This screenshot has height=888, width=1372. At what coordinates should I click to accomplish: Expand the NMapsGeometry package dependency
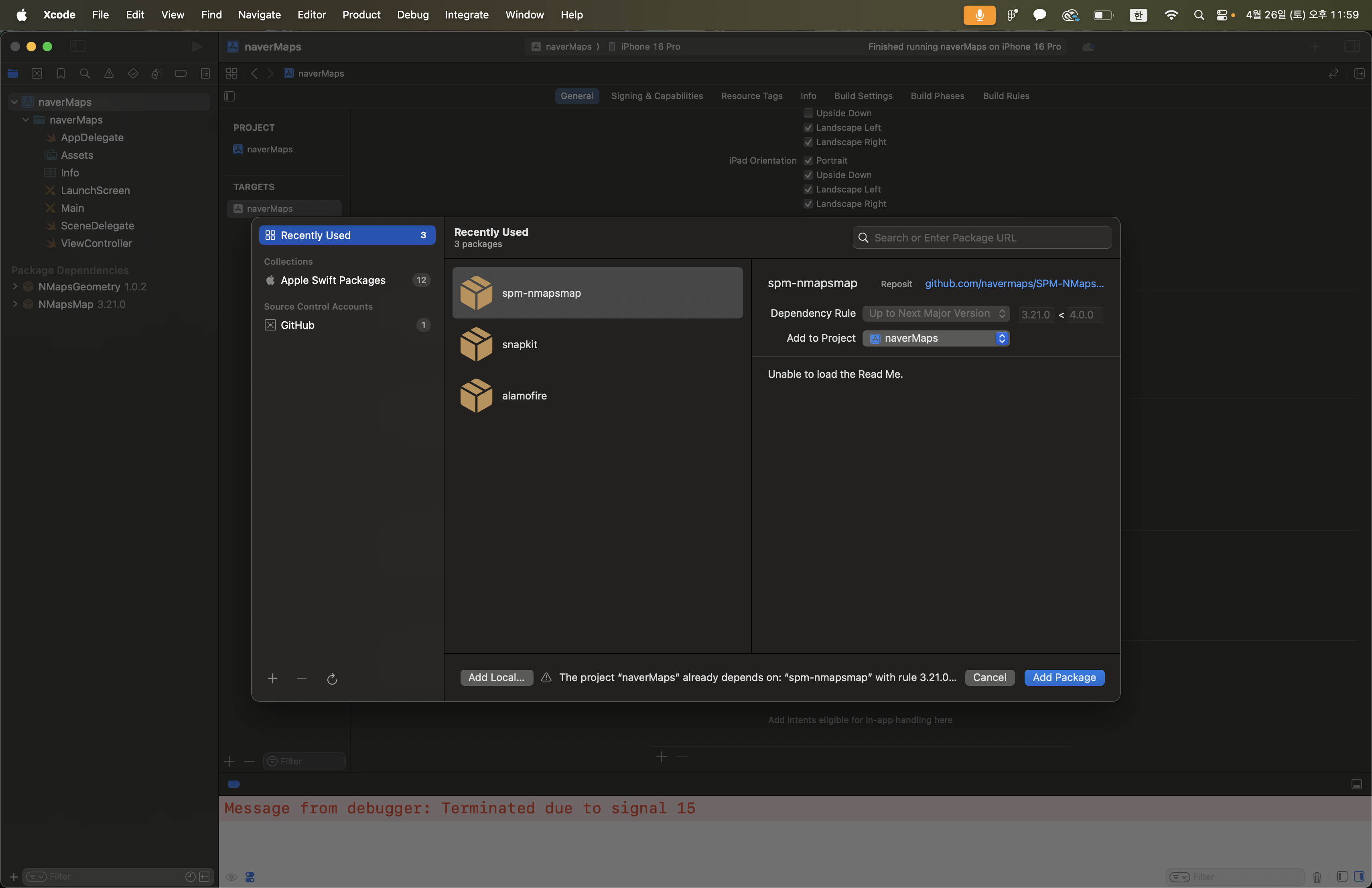tap(15, 286)
